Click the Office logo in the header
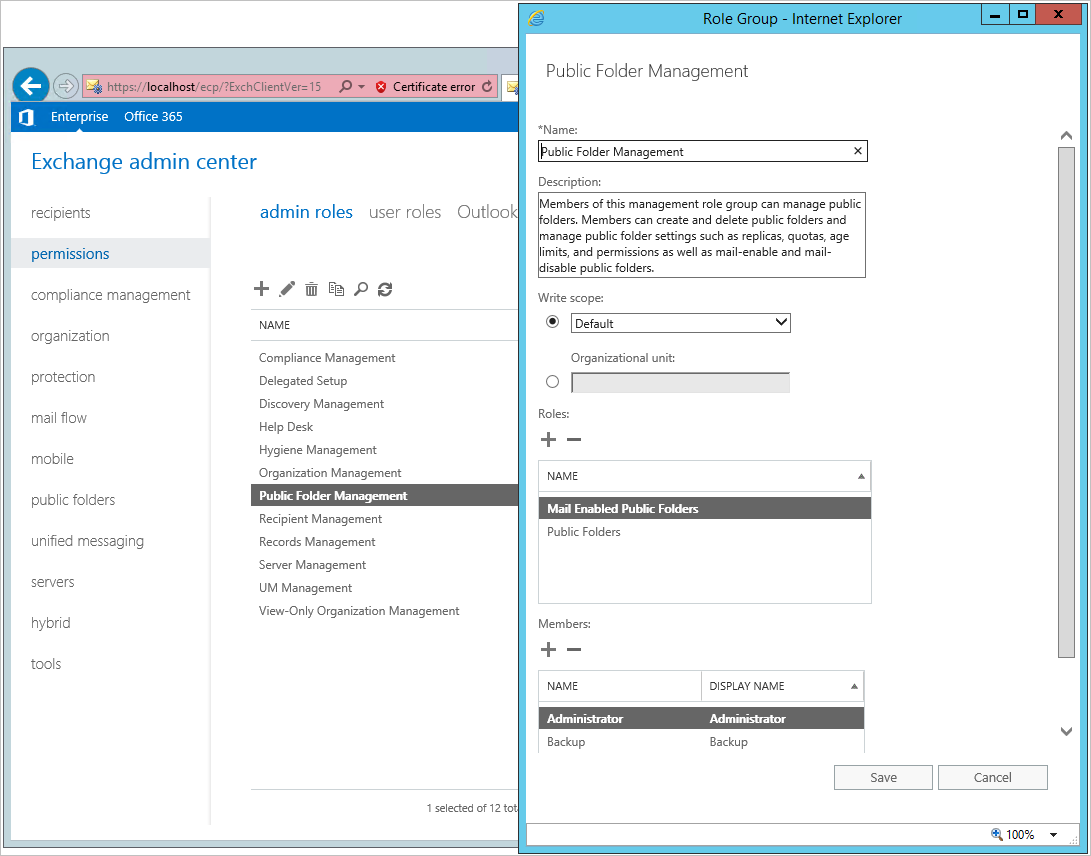The width and height of the screenshot is (1091, 856). 26,117
